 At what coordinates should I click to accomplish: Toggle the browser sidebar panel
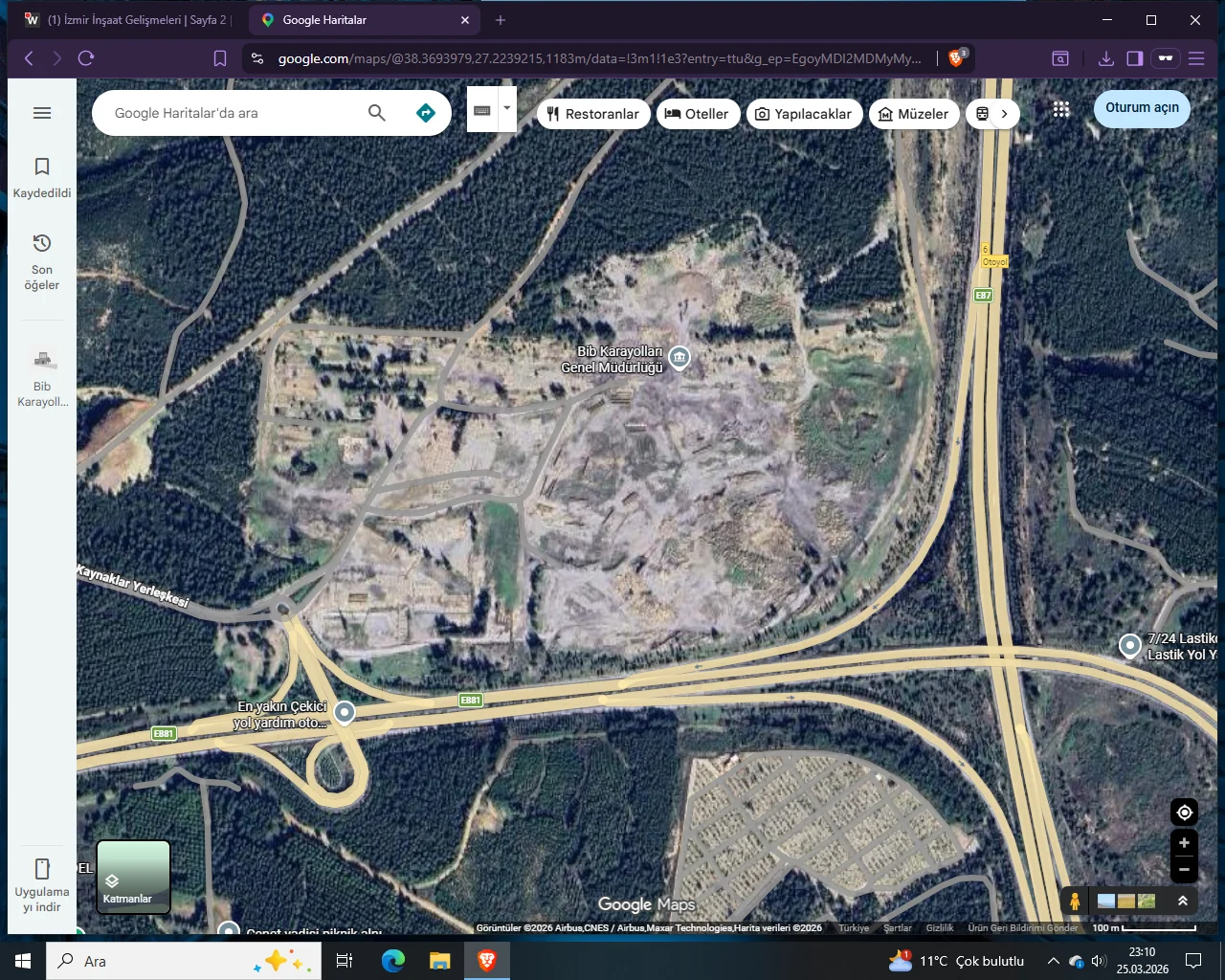pos(1135,58)
